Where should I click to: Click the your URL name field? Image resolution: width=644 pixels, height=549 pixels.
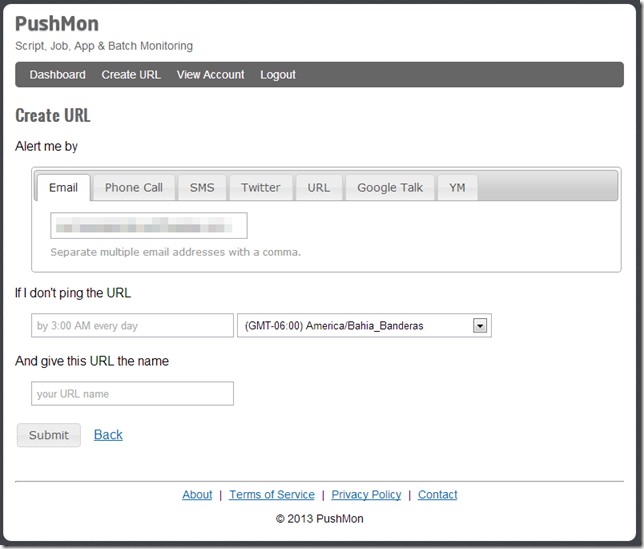pos(132,393)
